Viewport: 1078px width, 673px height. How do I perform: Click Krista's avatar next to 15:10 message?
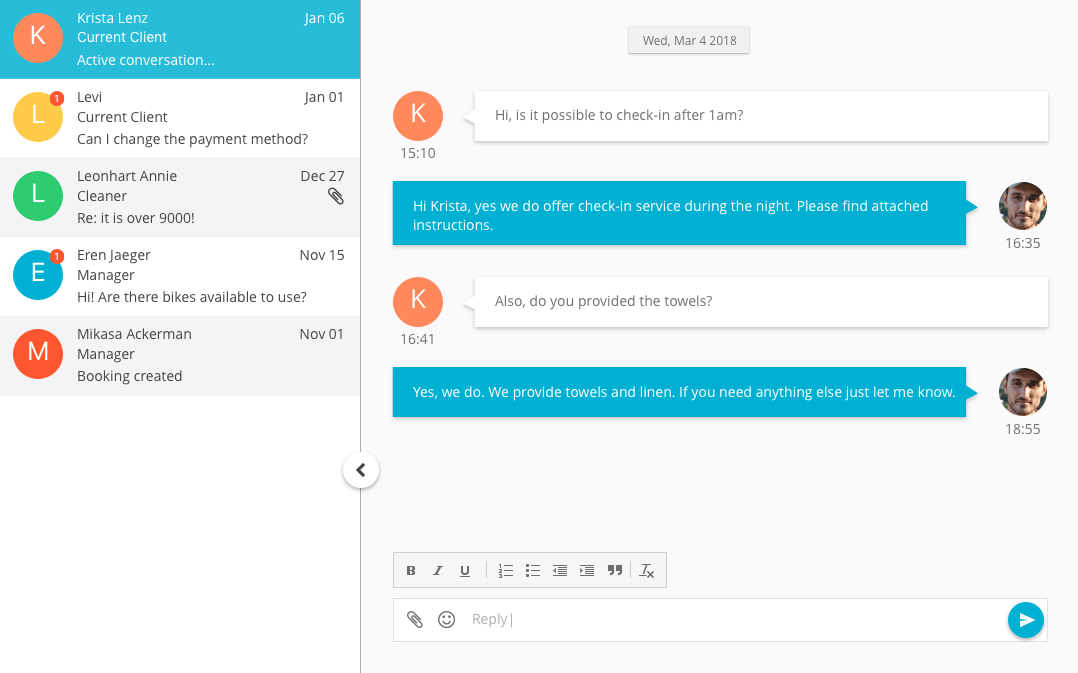[x=418, y=116]
